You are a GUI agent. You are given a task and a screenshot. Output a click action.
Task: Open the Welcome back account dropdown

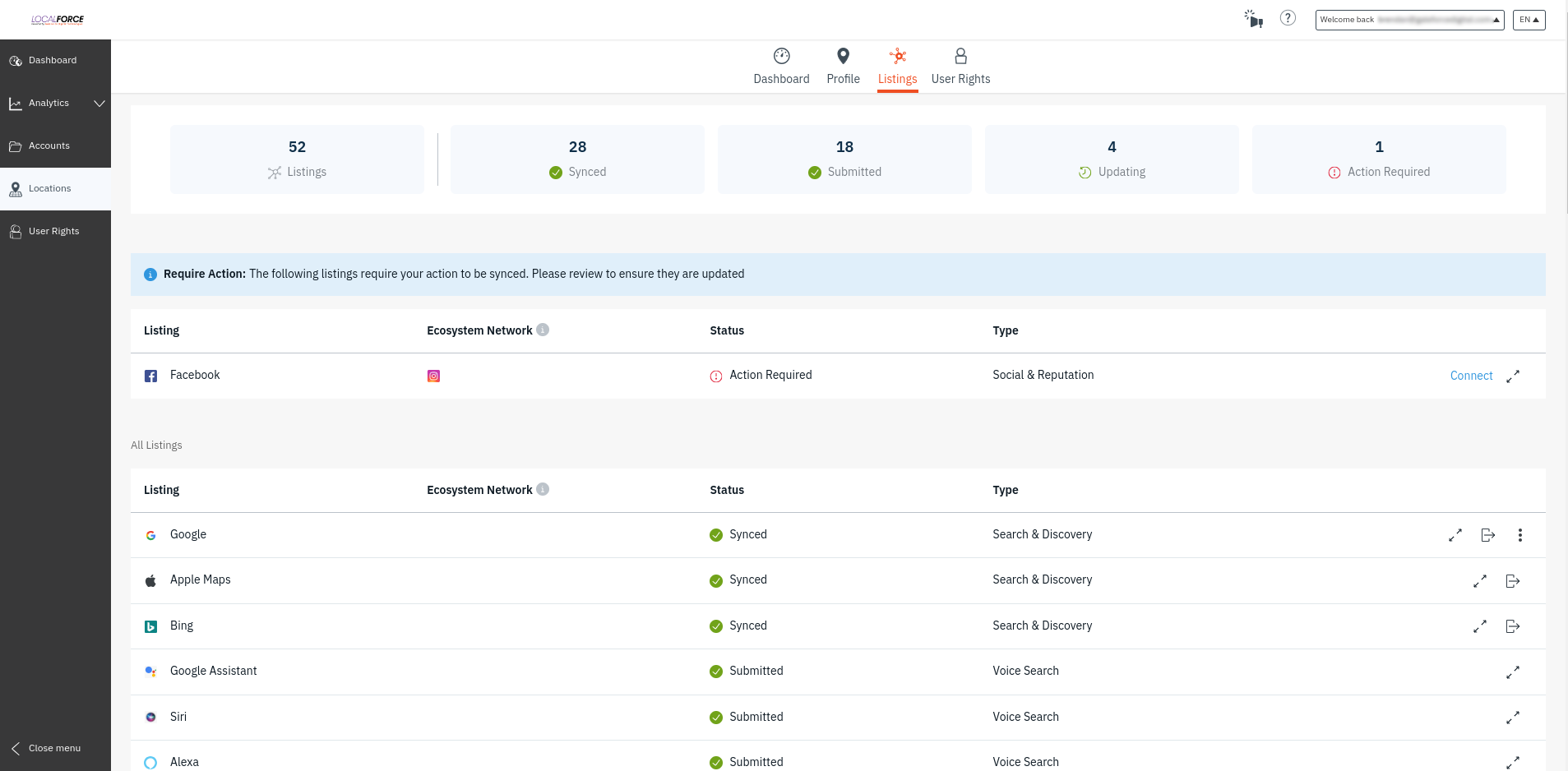1409,20
